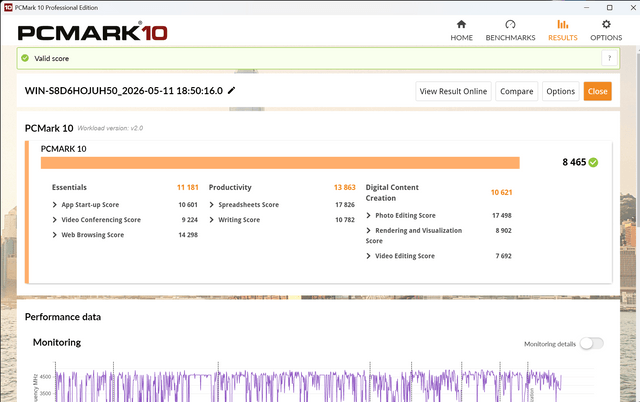Click the value 17 826
This screenshot has height=402, width=640.
(x=345, y=204)
